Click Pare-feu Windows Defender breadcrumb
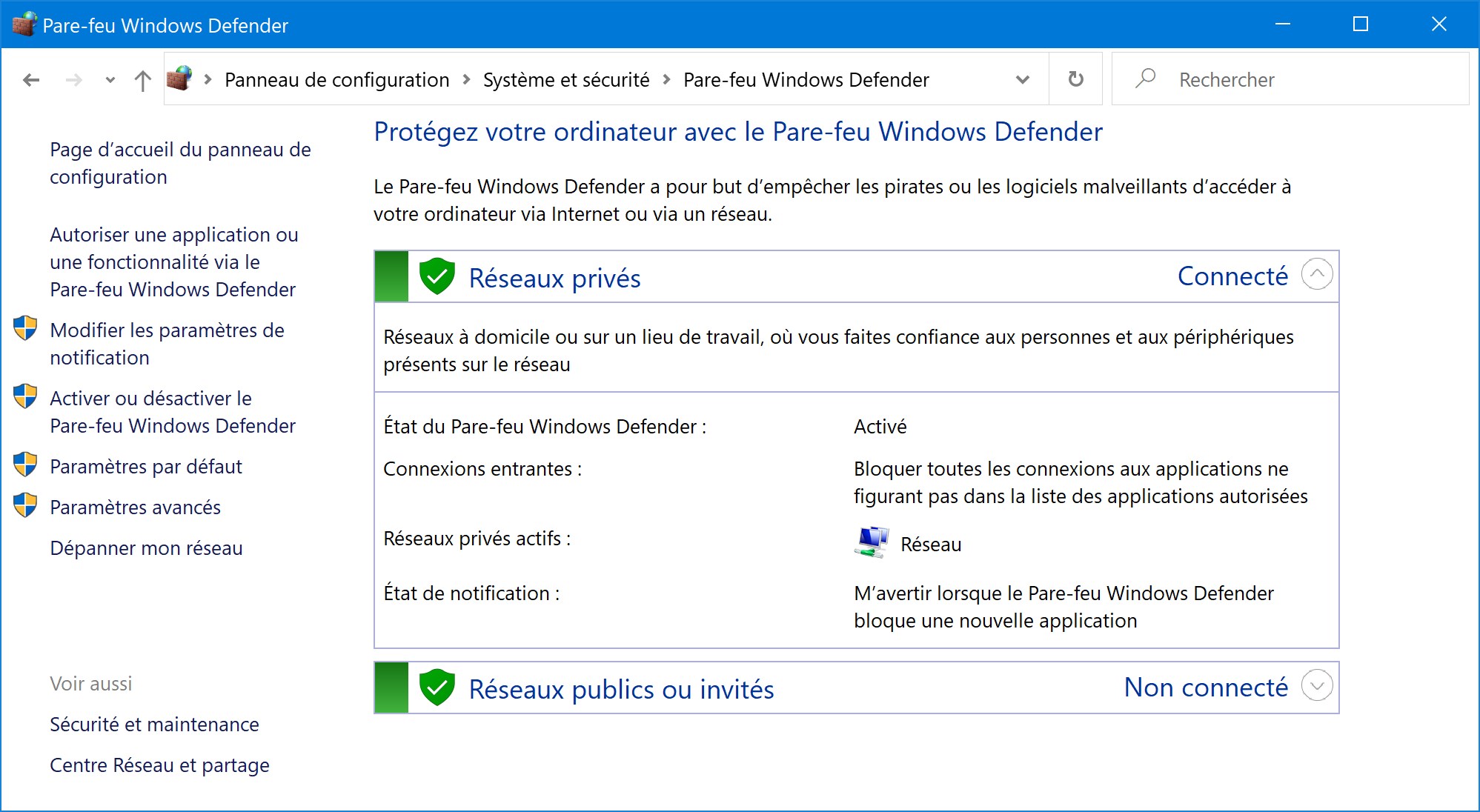 (806, 80)
